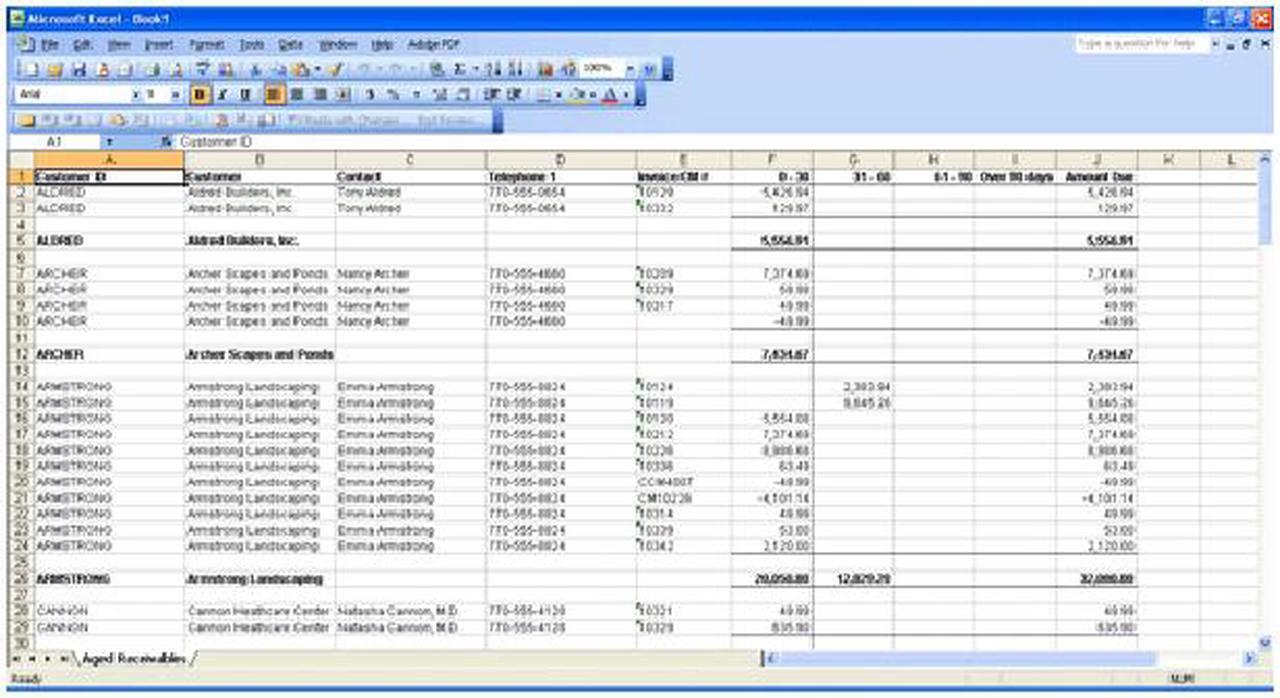Insert a hyperlink using the toolbar icon
1280x698 pixels.
[x=437, y=69]
